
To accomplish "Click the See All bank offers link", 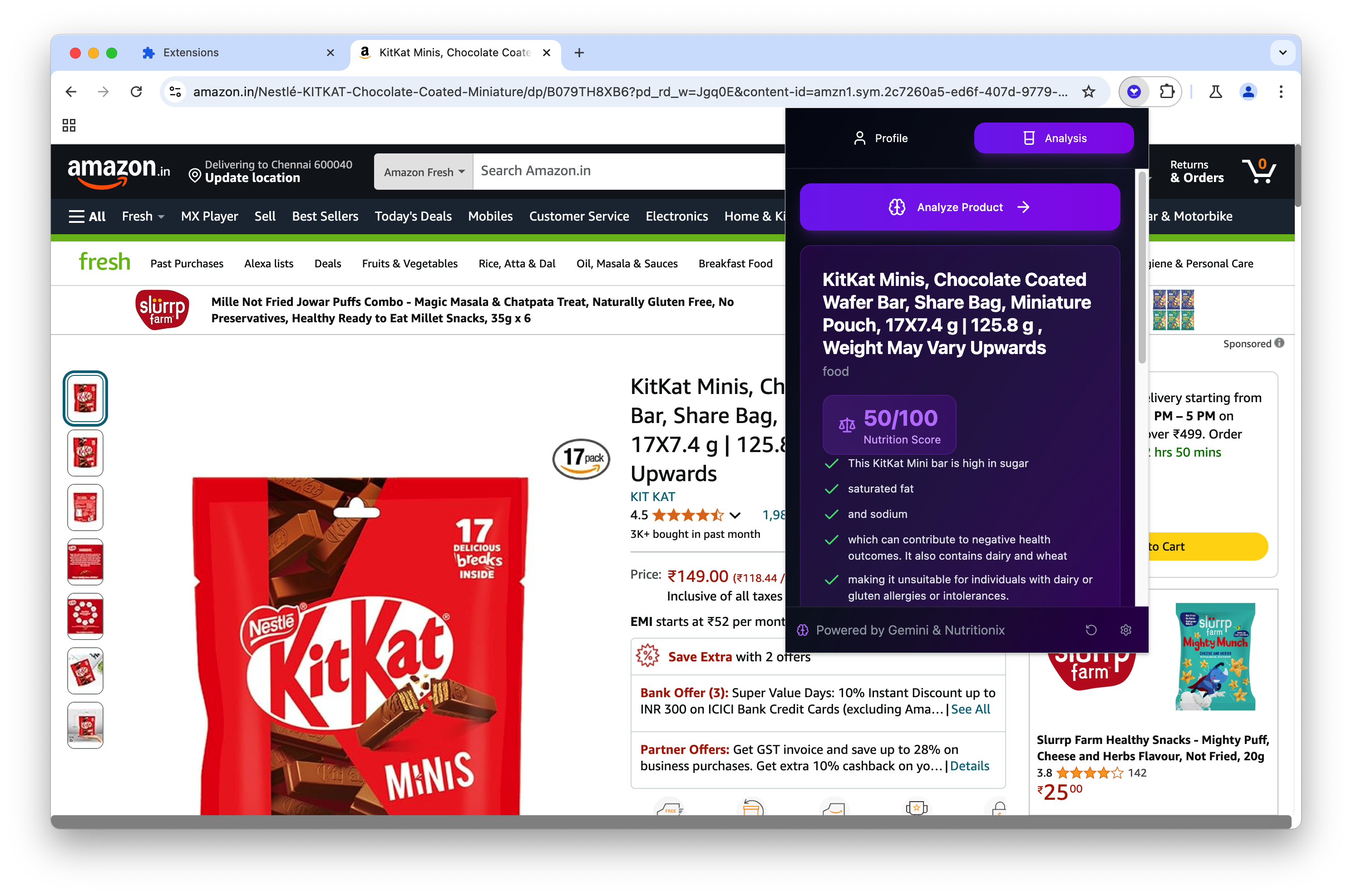I will [970, 709].
